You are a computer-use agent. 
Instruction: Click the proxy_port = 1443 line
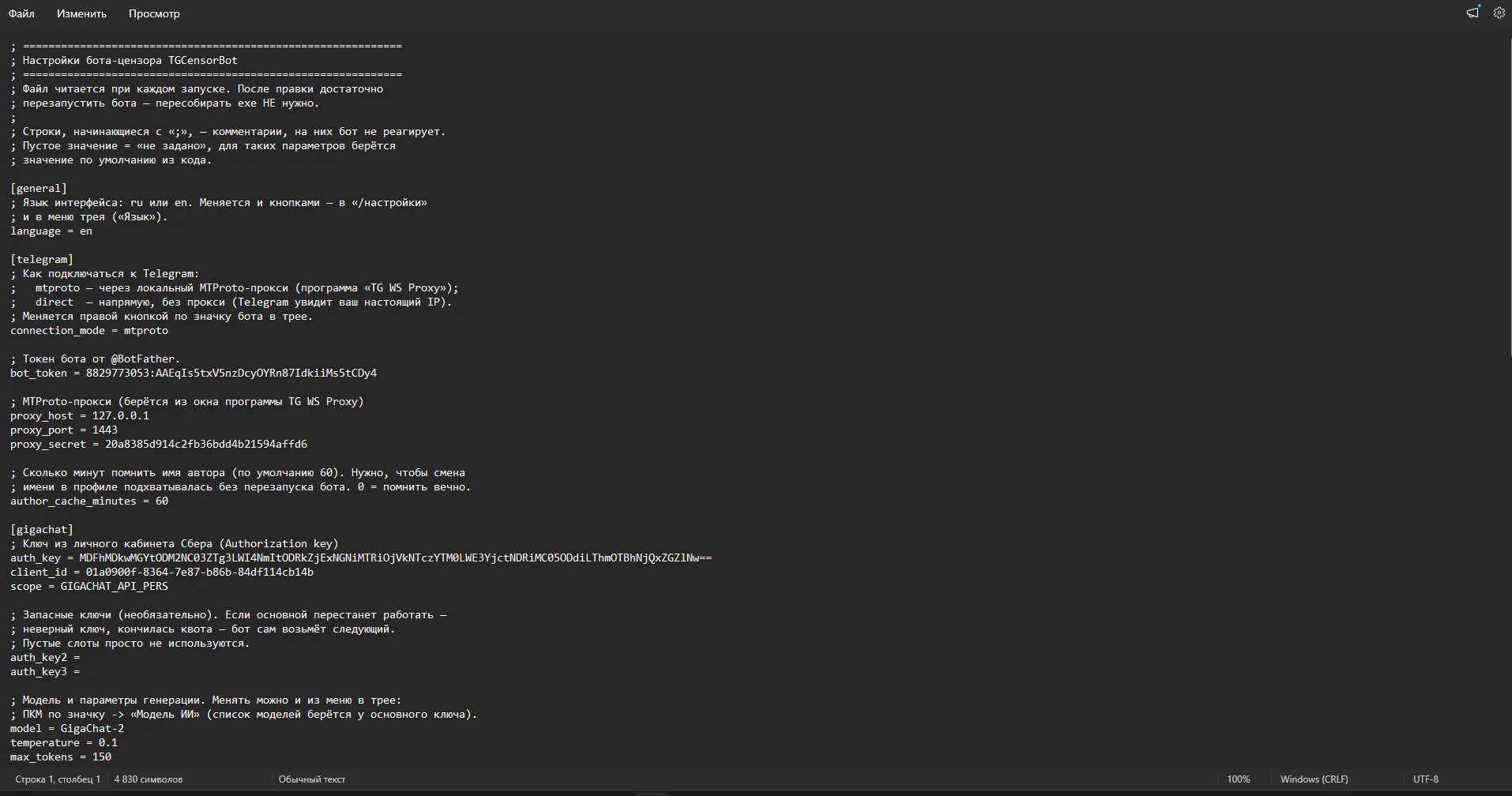(x=64, y=430)
